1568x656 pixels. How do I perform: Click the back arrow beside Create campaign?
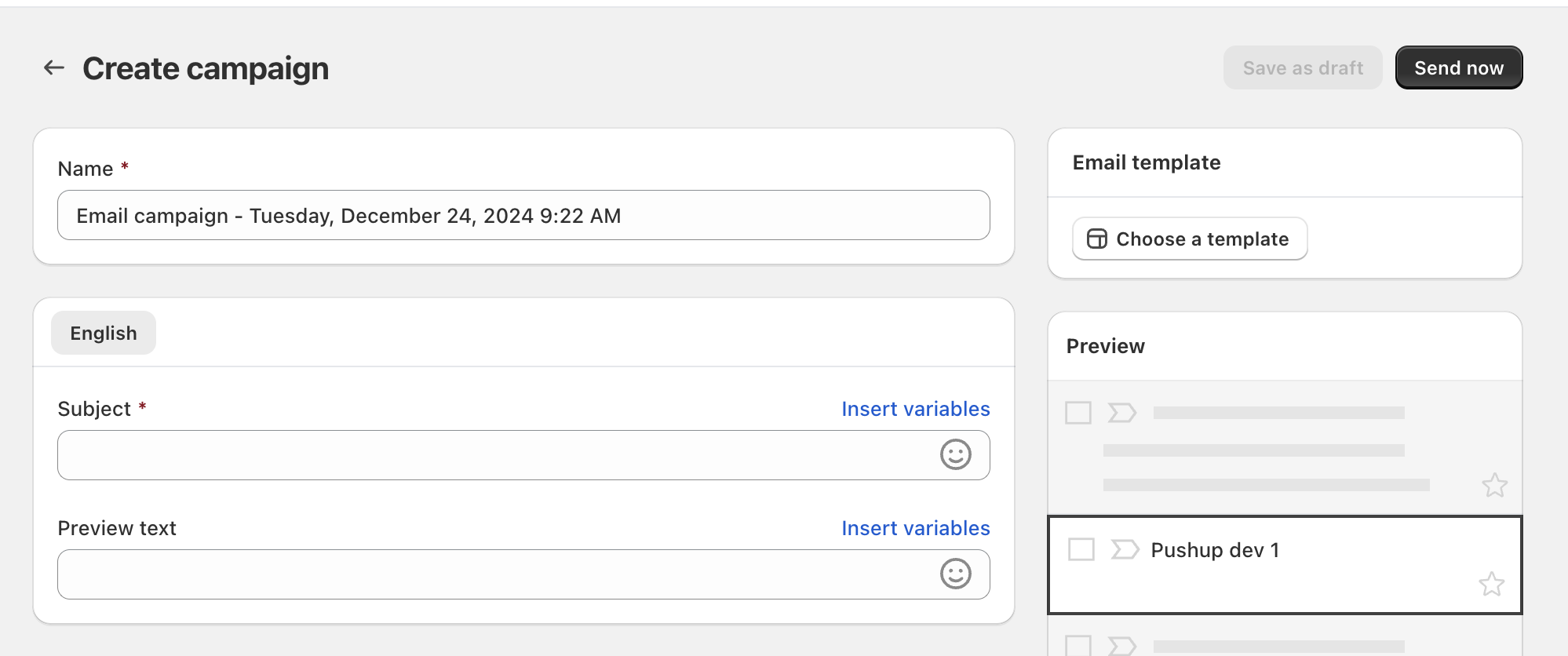(x=53, y=68)
